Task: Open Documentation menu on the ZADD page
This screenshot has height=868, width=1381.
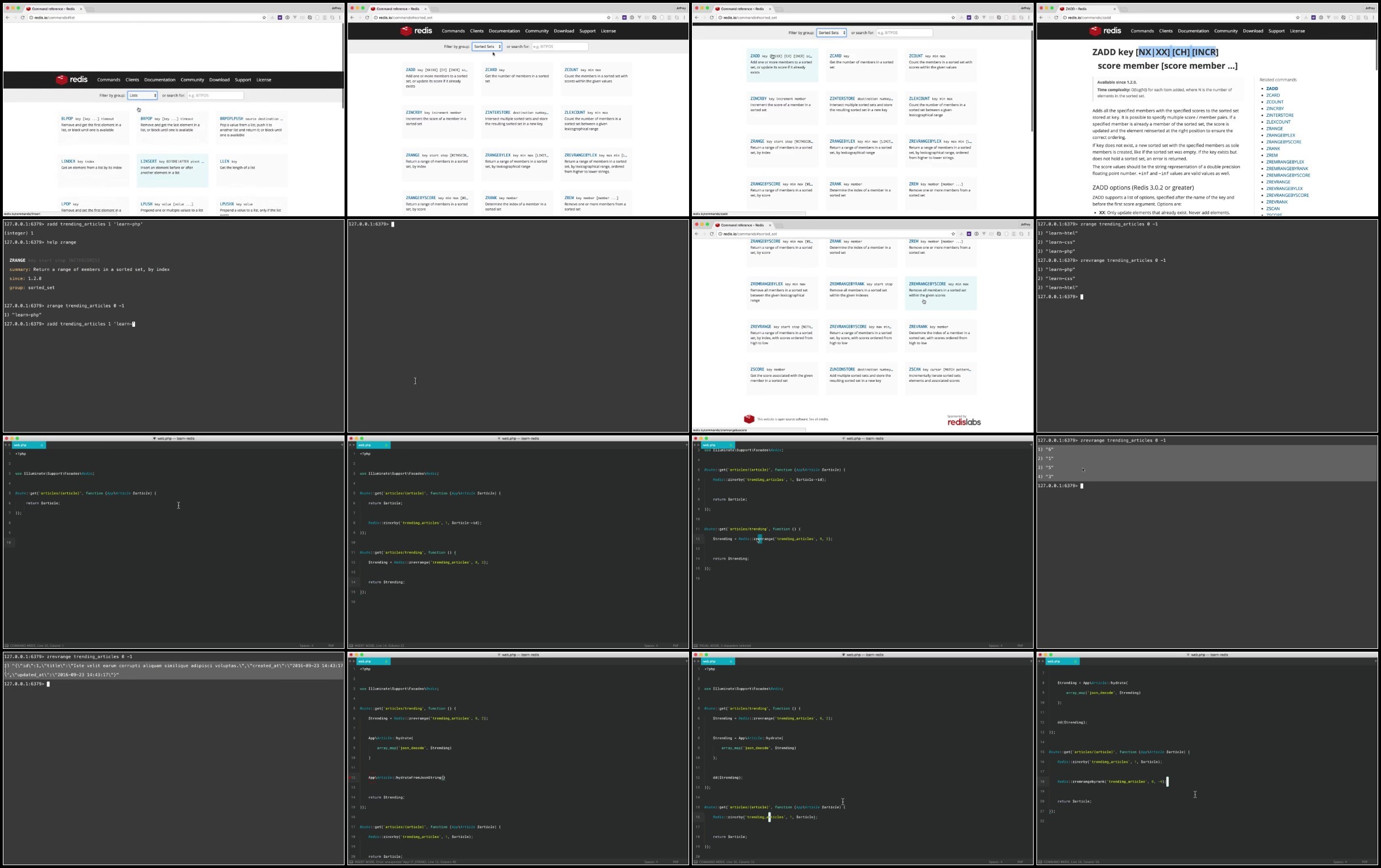Action: (x=1193, y=31)
